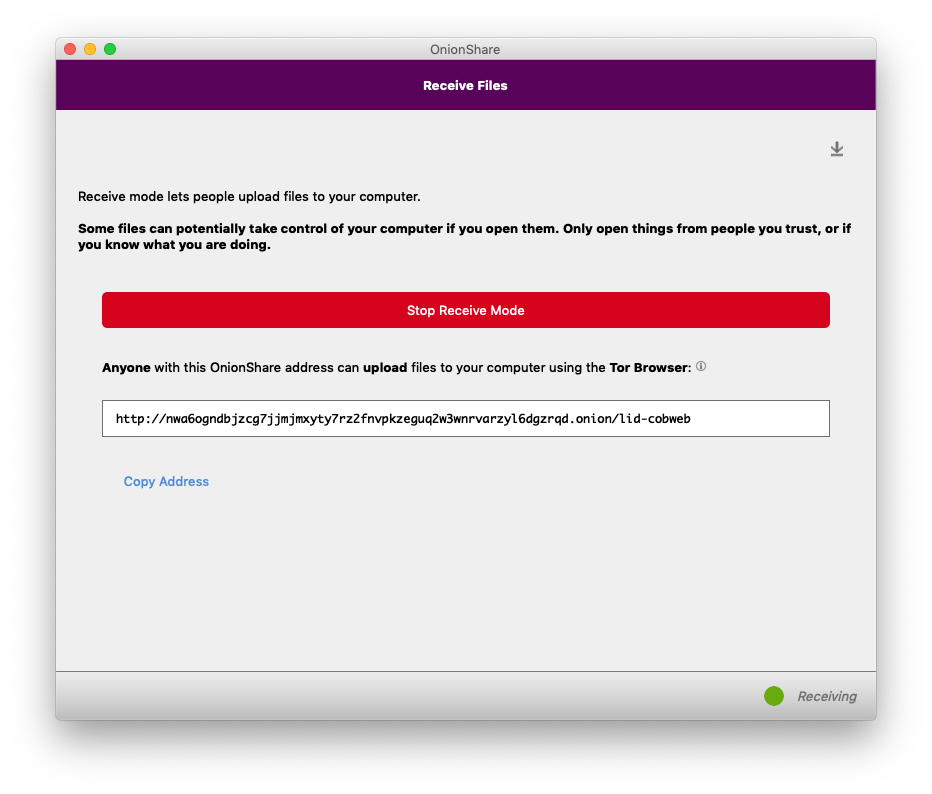Image resolution: width=932 pixels, height=794 pixels.
Task: Click the "Anyone with this OnionShare address" label
Action: [x=396, y=367]
